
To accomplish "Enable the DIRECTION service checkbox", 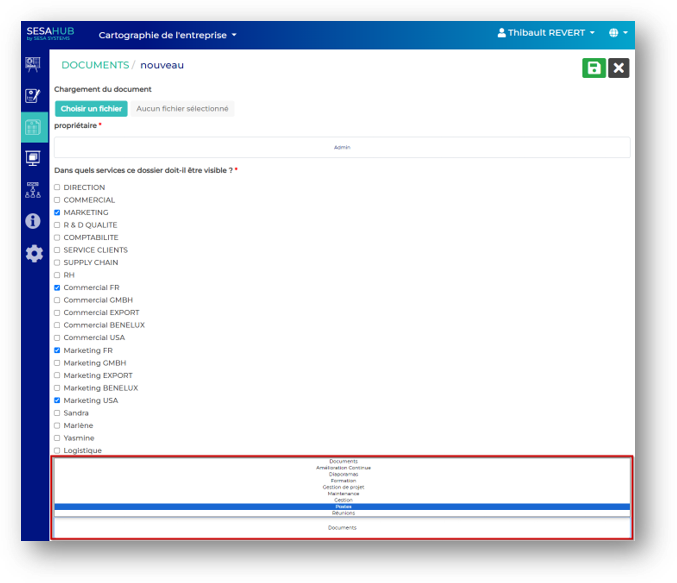I will pos(57,188).
